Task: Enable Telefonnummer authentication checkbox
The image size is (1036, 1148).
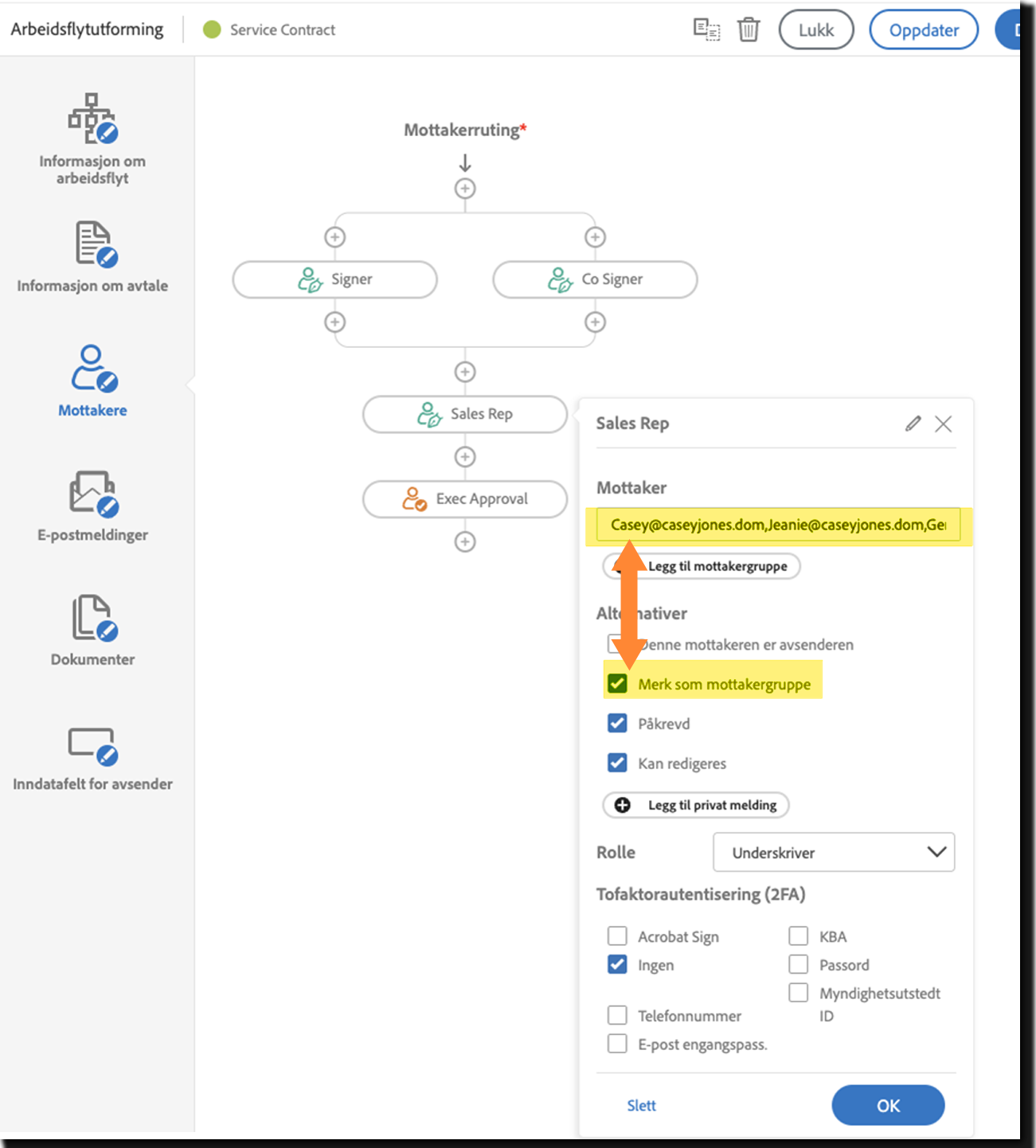Action: 617,1015
